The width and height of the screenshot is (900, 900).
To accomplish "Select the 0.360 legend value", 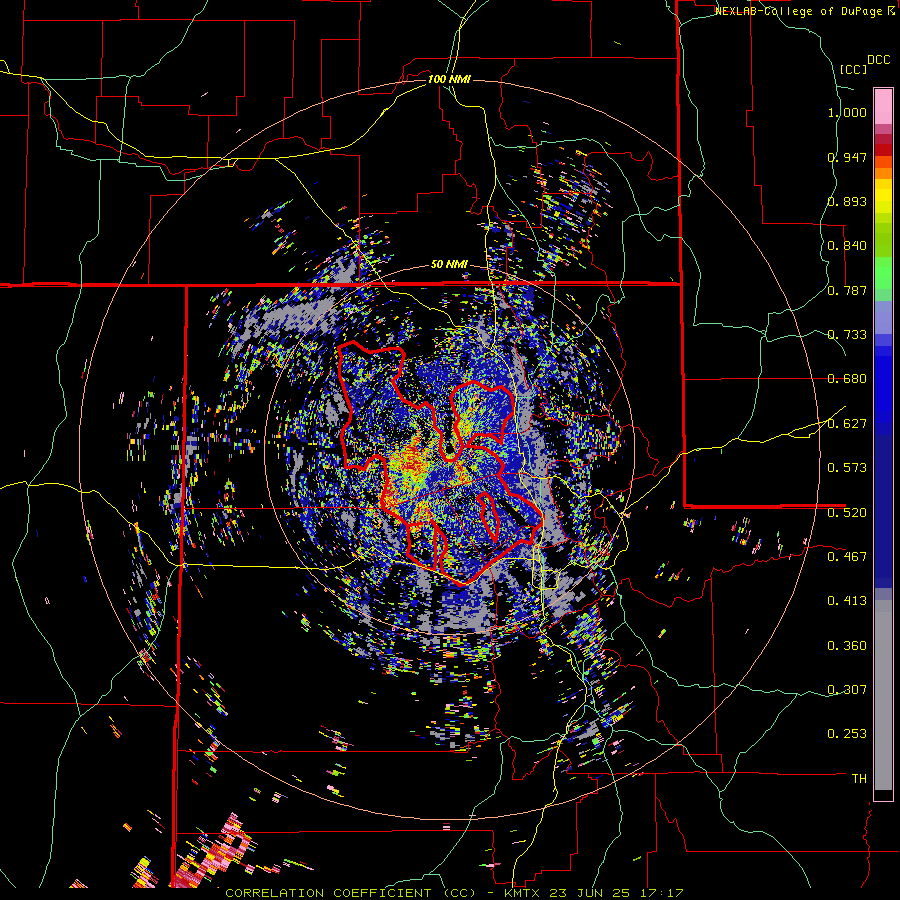I will (x=847, y=646).
